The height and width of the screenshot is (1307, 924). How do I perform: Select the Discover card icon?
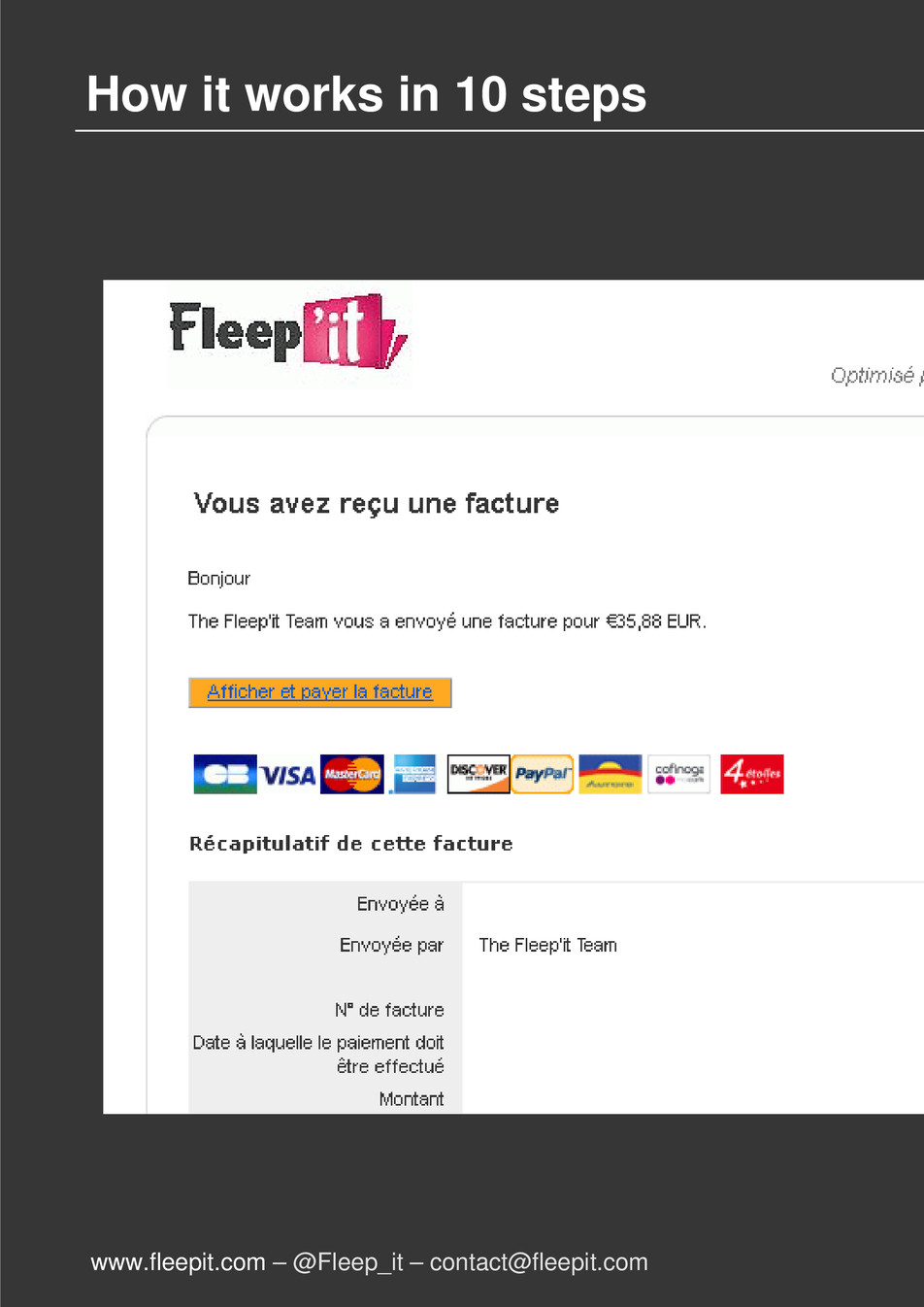(478, 774)
